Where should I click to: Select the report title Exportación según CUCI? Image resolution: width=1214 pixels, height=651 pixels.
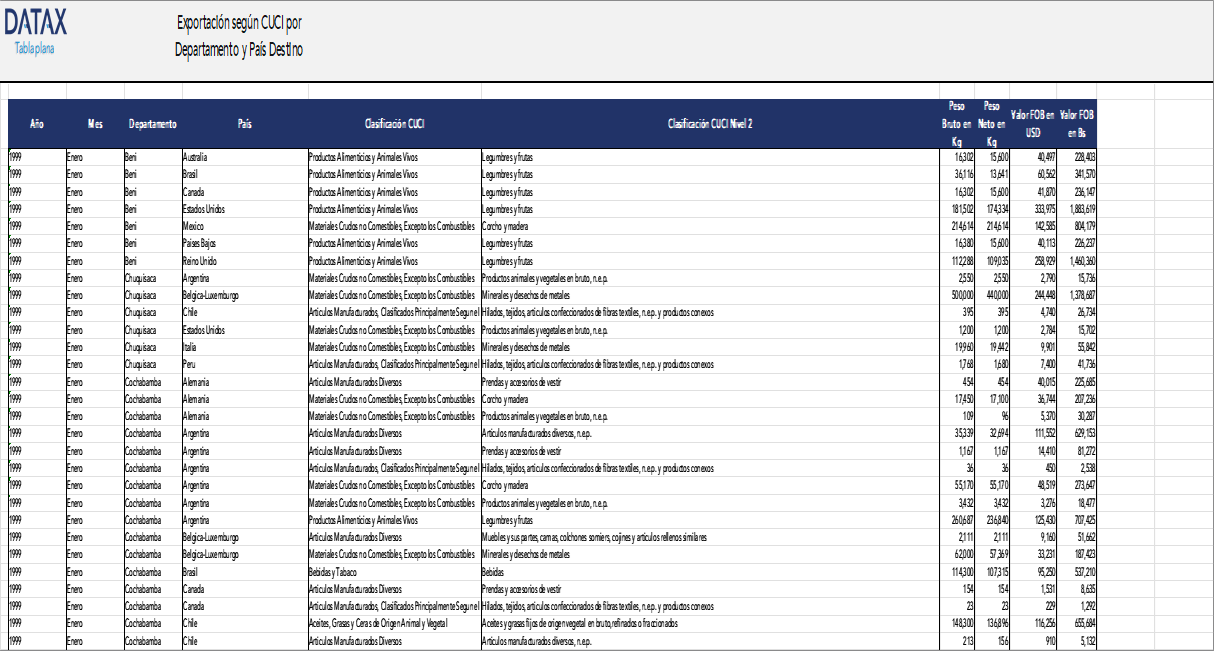pyautogui.click(x=238, y=24)
